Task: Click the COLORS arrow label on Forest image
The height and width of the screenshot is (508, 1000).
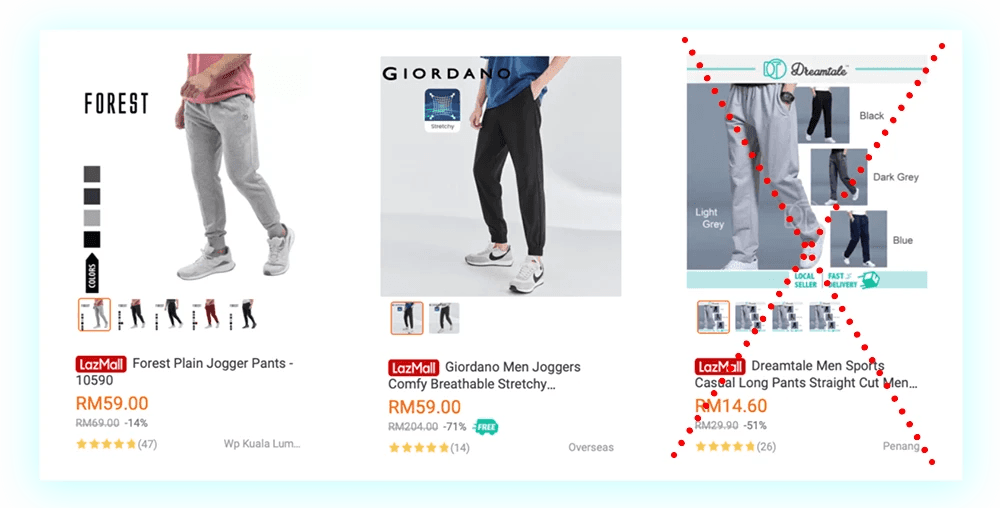Action: point(92,273)
